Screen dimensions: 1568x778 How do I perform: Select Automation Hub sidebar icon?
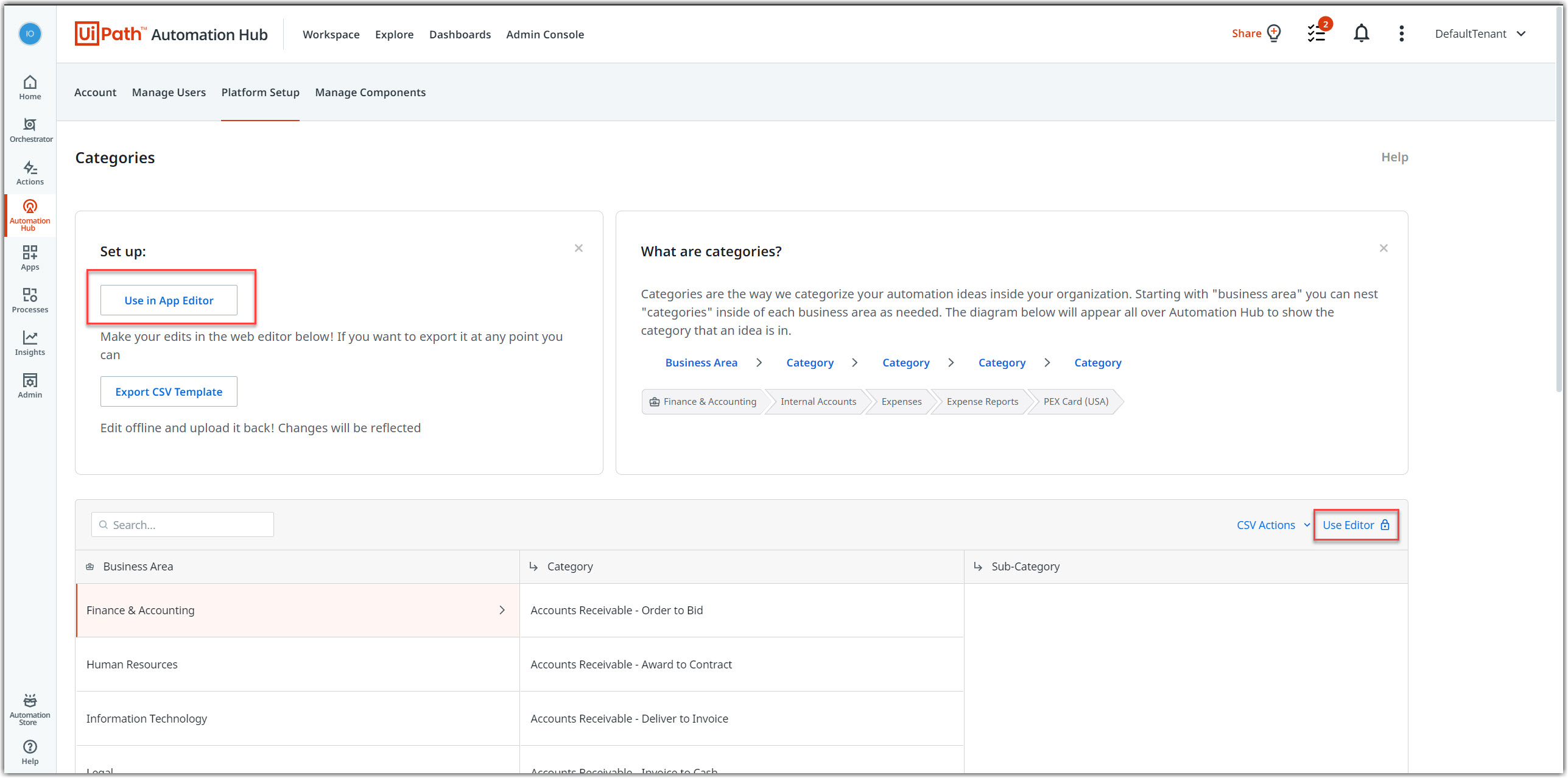pos(30,215)
